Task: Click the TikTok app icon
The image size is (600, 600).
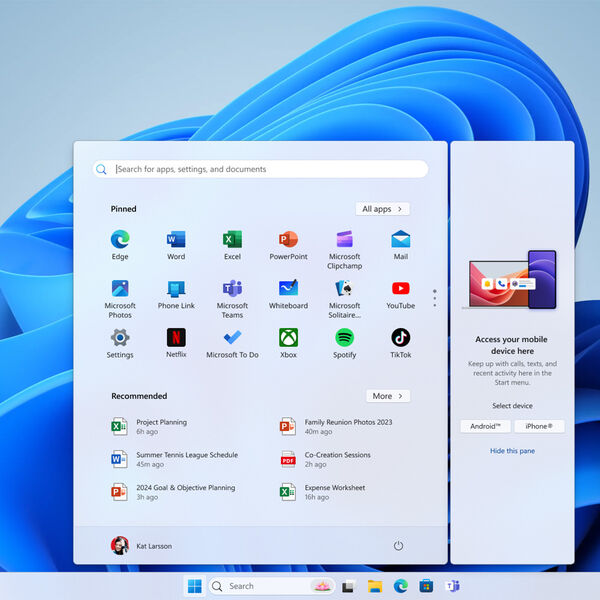Action: (x=400, y=338)
